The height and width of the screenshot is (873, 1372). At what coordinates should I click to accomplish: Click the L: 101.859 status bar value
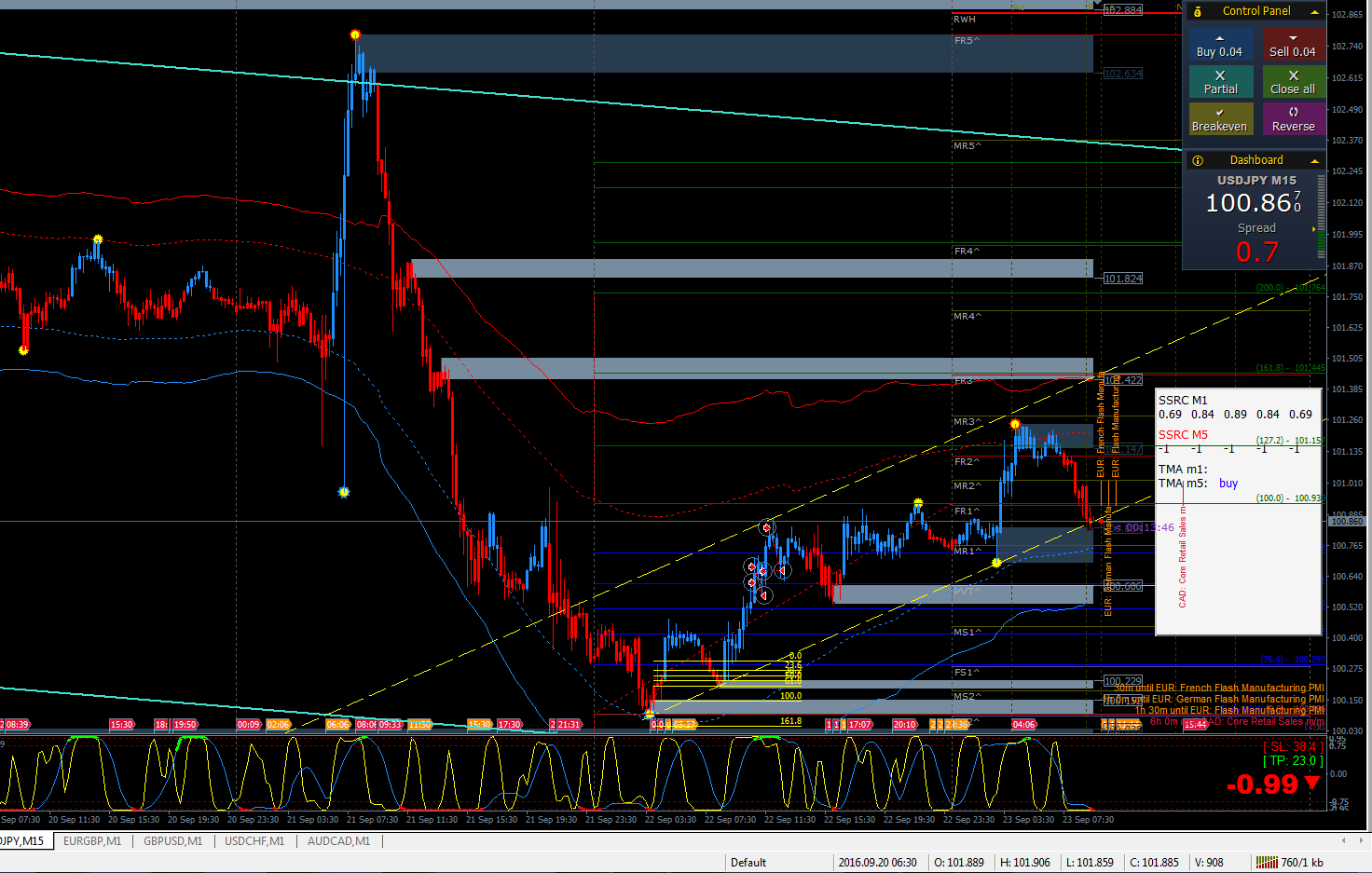[1090, 862]
